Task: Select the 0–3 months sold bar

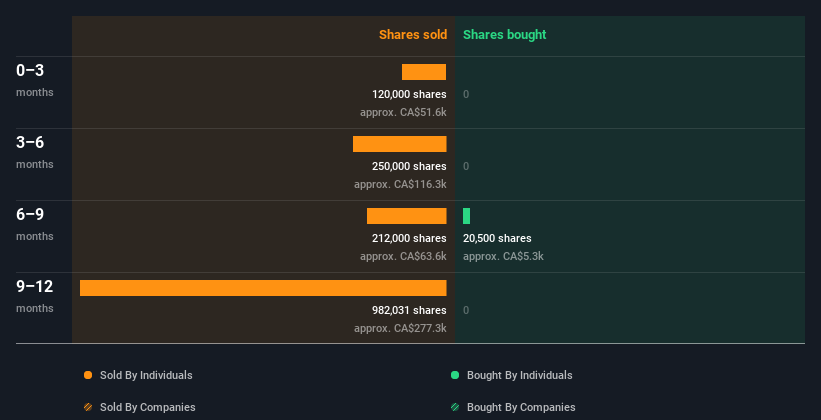Action: tap(424, 72)
